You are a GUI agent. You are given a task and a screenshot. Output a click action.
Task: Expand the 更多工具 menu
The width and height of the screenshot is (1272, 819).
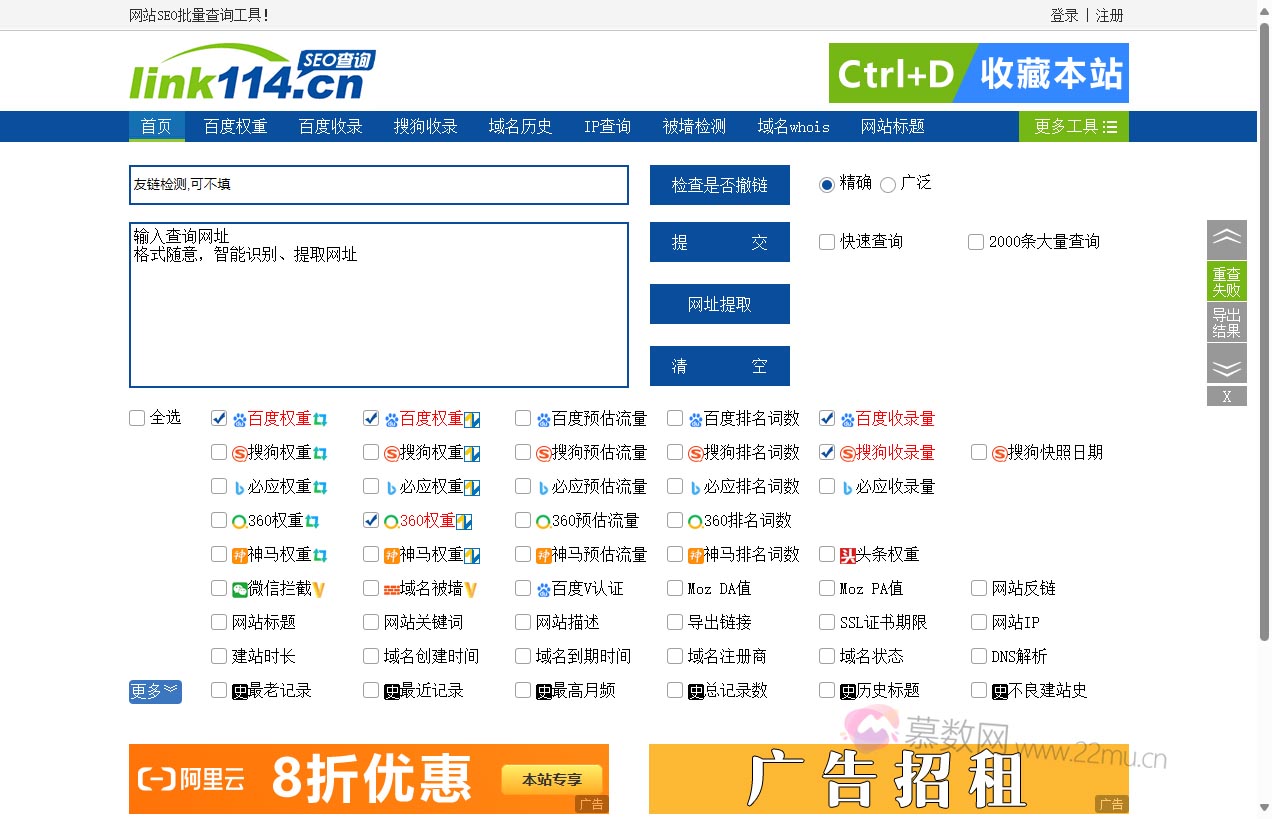pyautogui.click(x=1074, y=127)
